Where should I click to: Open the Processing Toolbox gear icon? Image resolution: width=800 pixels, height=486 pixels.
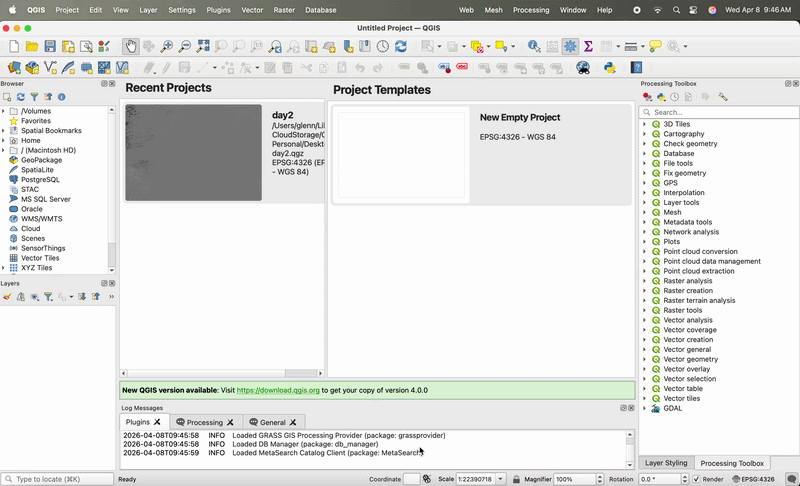coord(570,46)
